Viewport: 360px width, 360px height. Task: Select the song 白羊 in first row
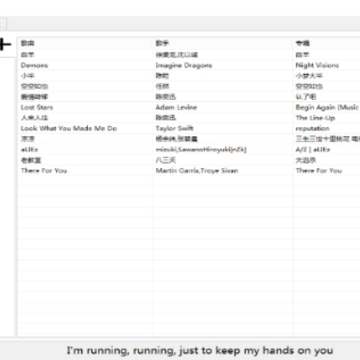point(27,55)
